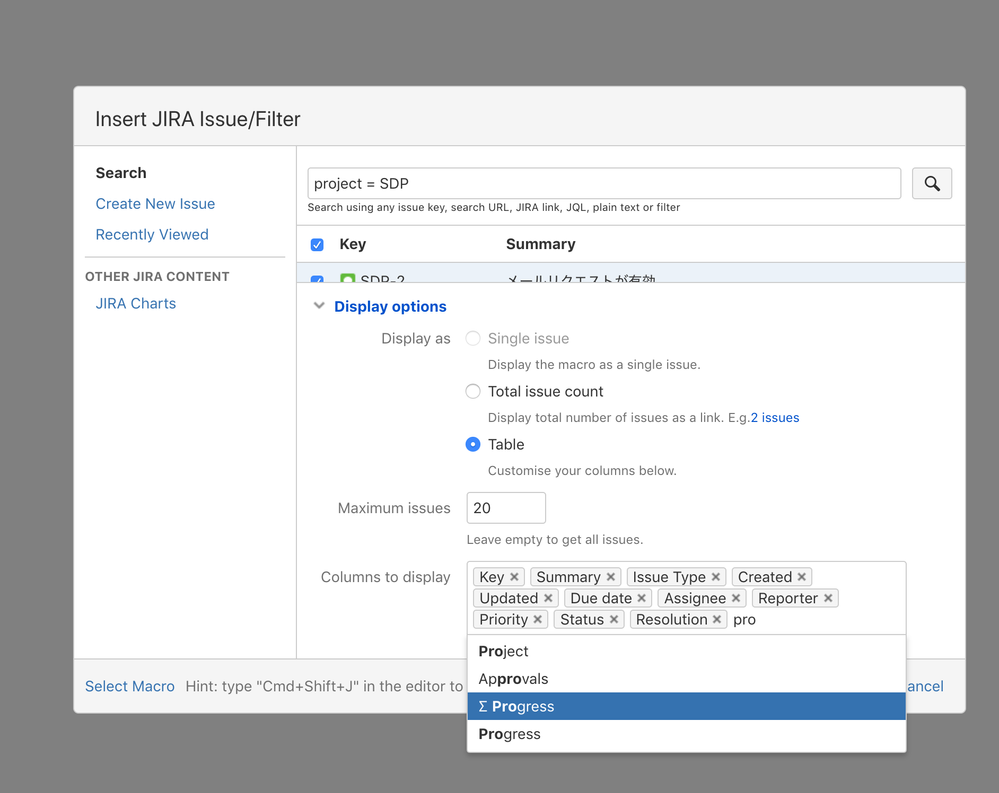Click the JQL search field with 'project = SDP'
999x793 pixels.
point(604,183)
